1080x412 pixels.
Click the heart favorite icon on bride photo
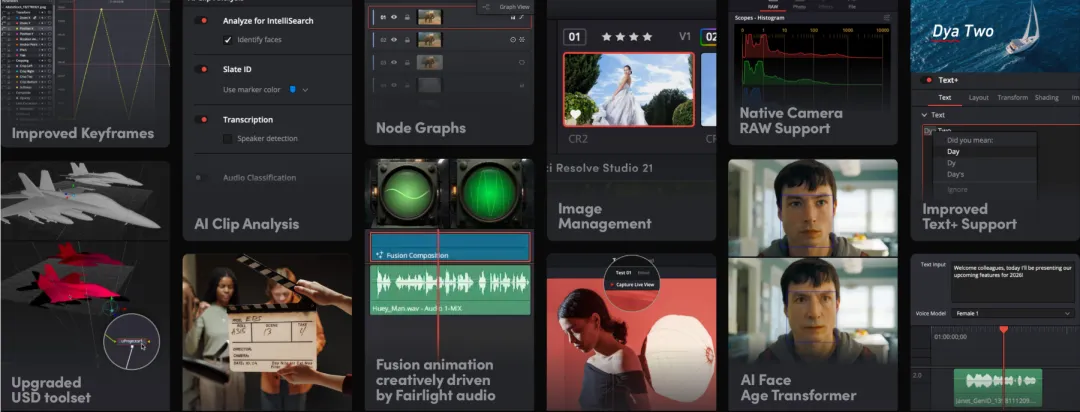click(575, 114)
